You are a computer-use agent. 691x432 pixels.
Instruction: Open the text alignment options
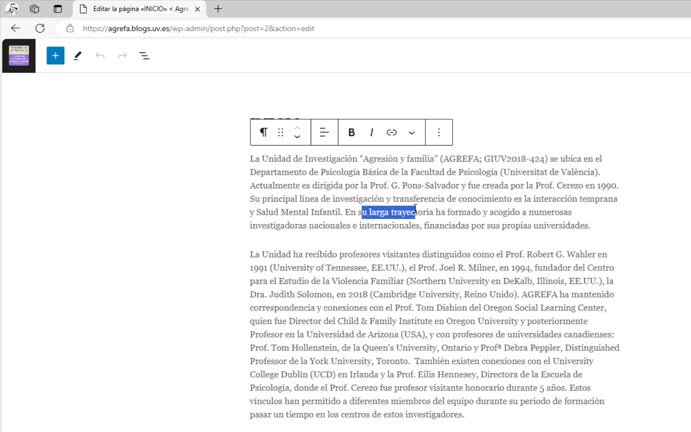pos(324,132)
